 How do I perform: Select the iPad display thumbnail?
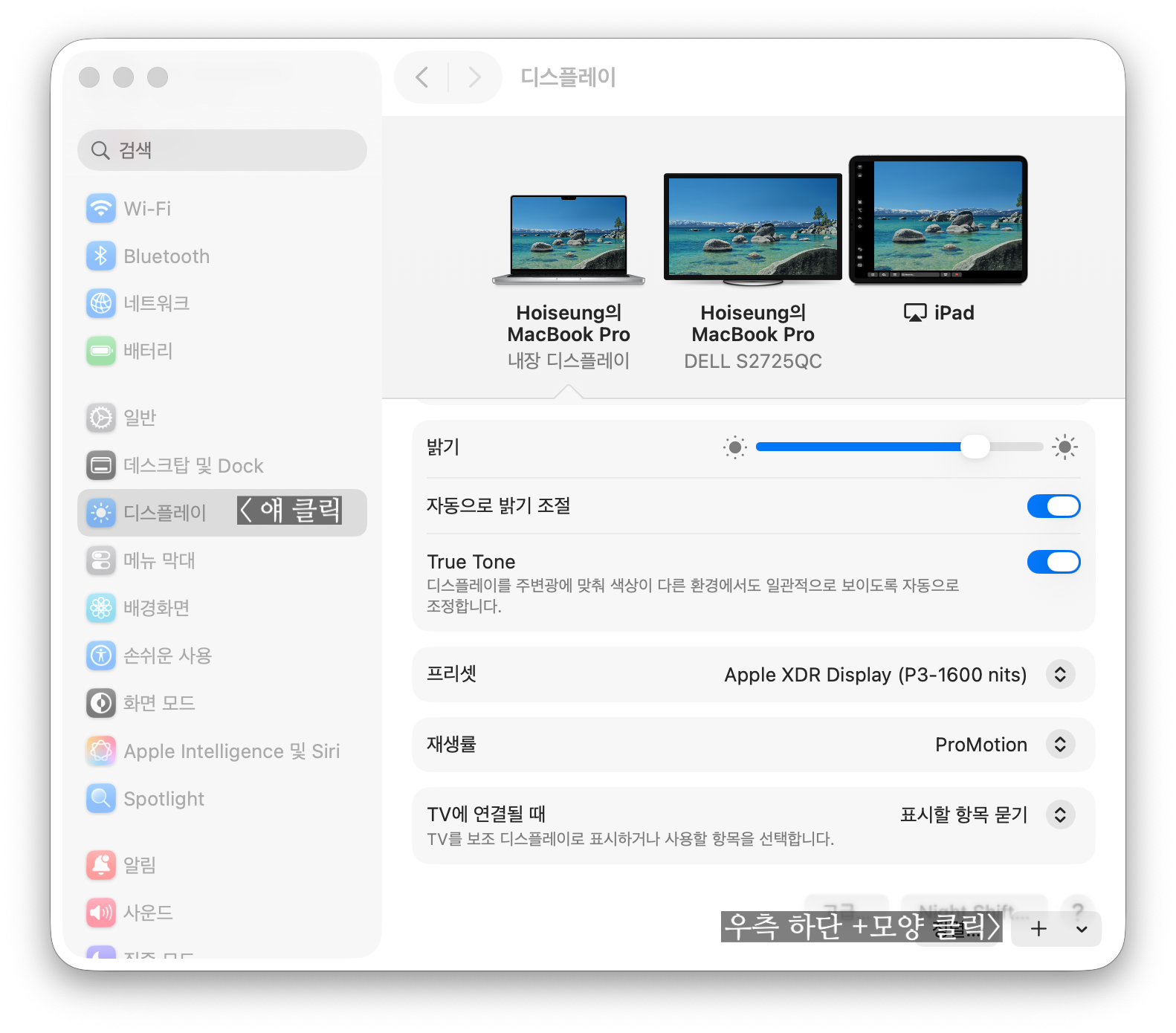[x=938, y=220]
